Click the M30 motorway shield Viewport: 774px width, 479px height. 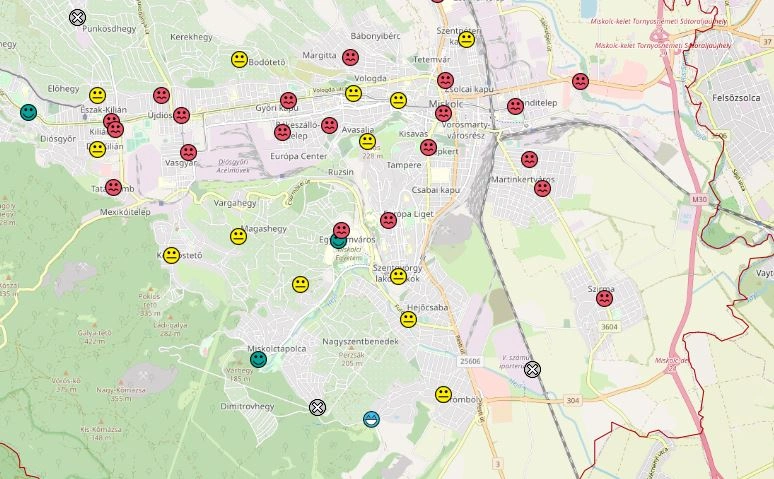(698, 199)
